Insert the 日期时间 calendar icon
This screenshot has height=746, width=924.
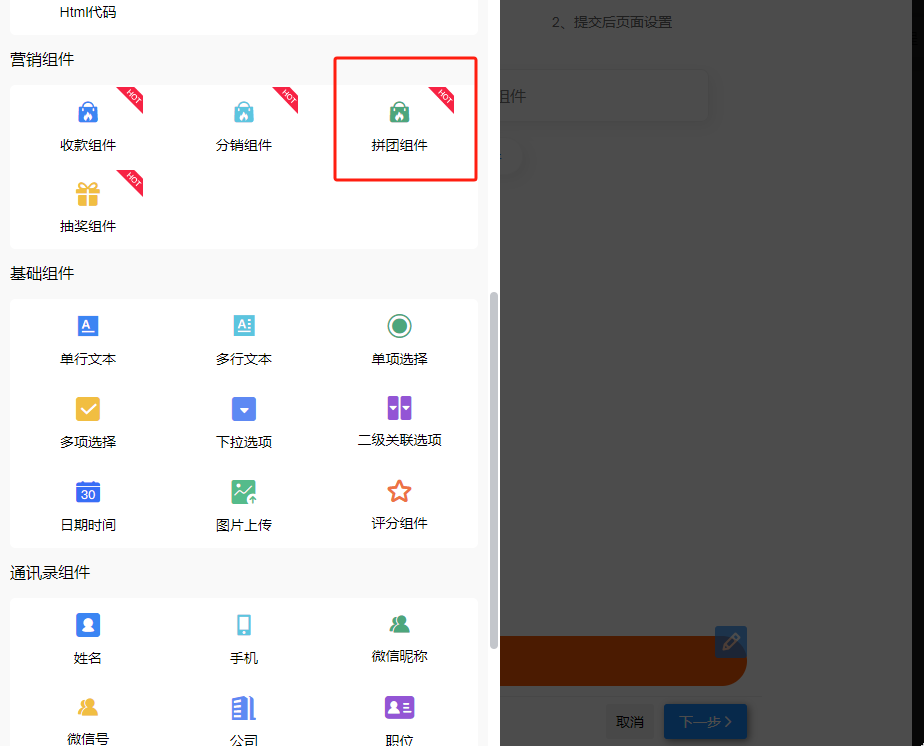tap(88, 492)
